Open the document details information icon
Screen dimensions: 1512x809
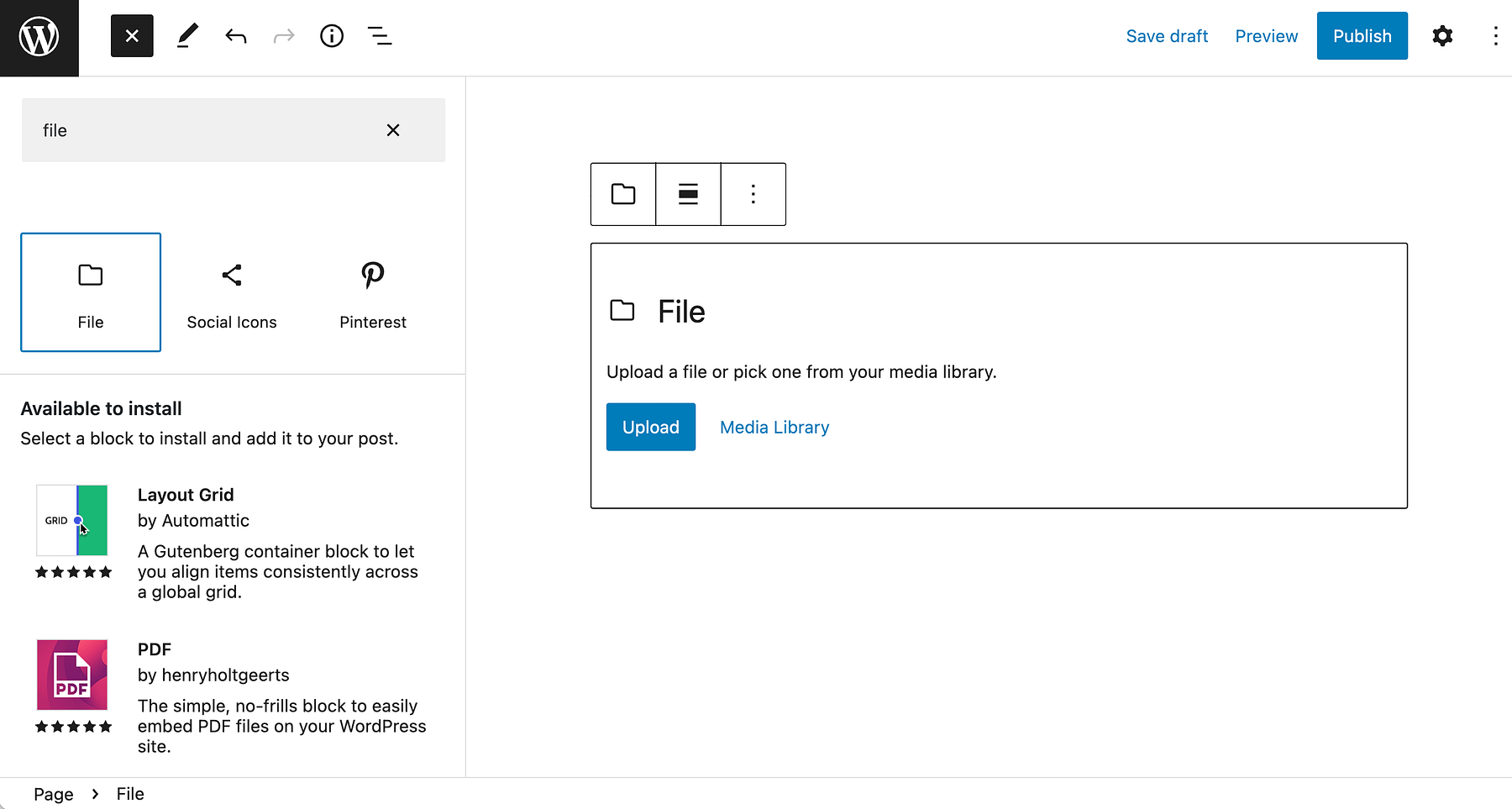tap(331, 35)
